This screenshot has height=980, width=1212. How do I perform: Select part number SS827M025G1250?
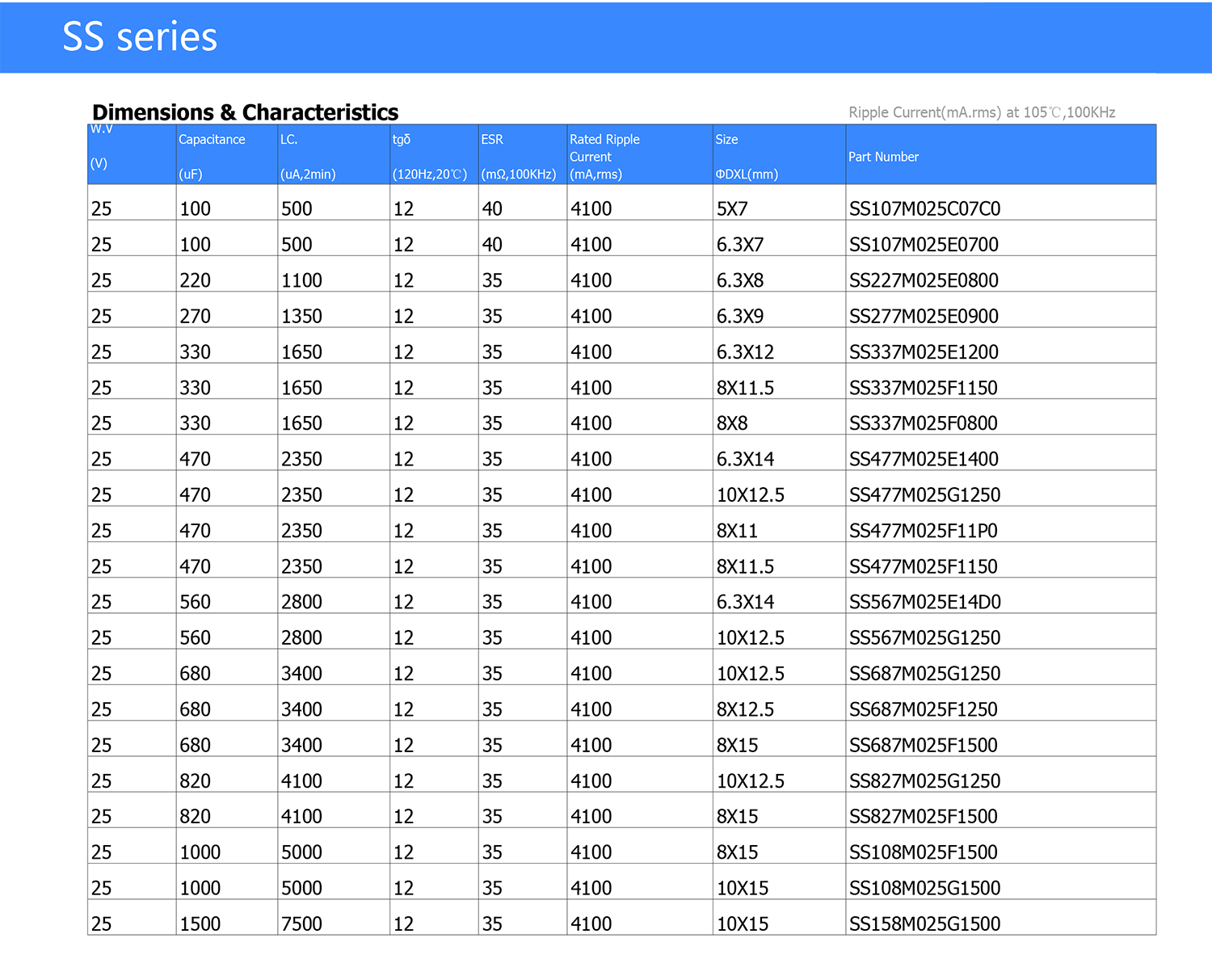click(x=924, y=781)
